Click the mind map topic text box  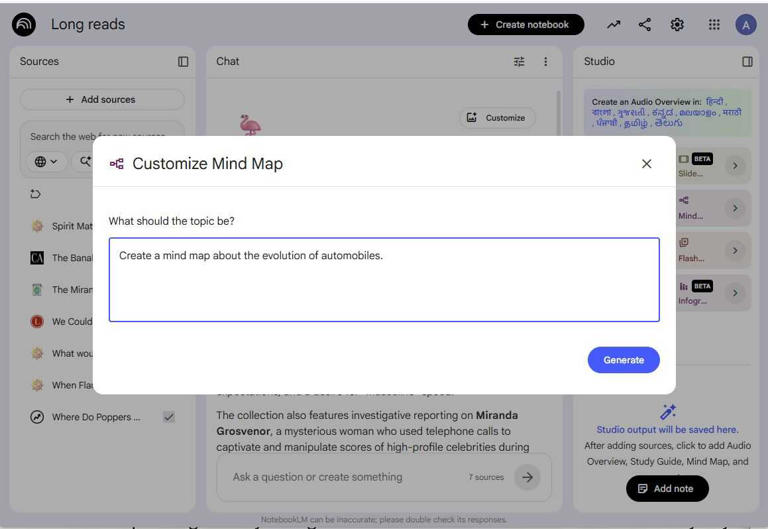tap(384, 280)
